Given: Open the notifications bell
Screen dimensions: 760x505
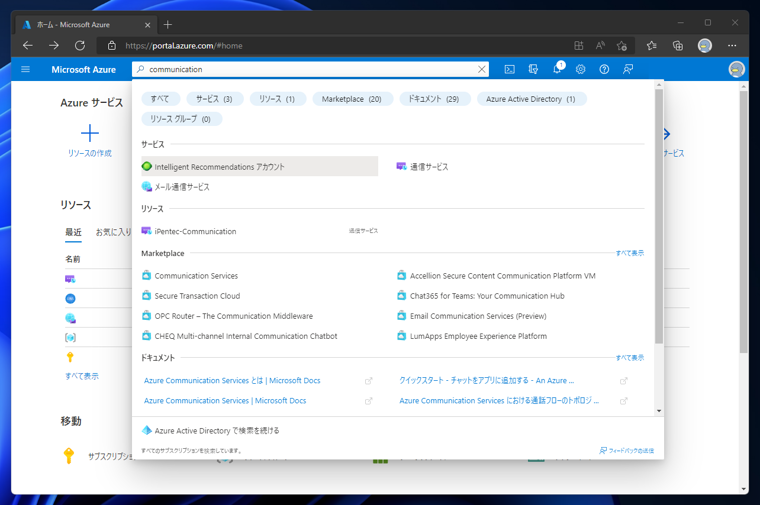Looking at the screenshot, I should point(557,68).
